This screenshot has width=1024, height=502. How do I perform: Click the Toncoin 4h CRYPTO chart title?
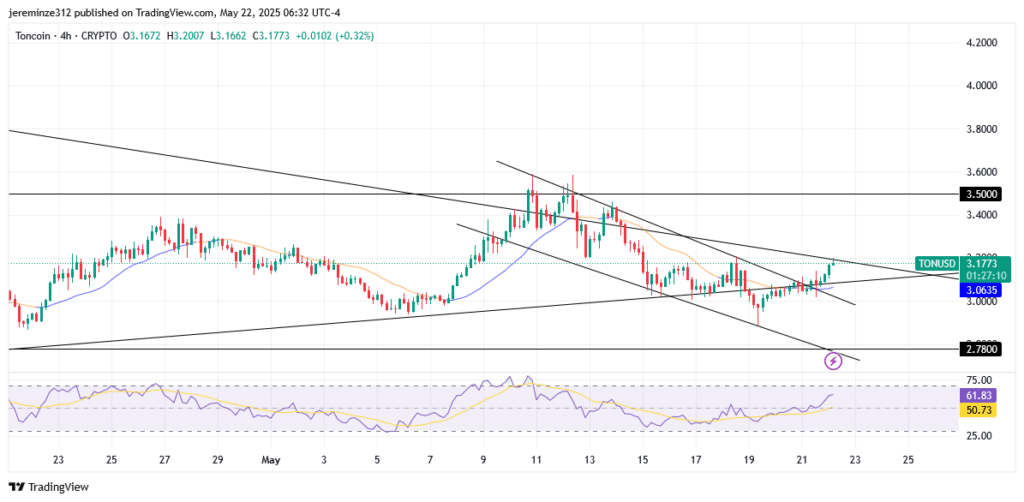click(x=65, y=36)
